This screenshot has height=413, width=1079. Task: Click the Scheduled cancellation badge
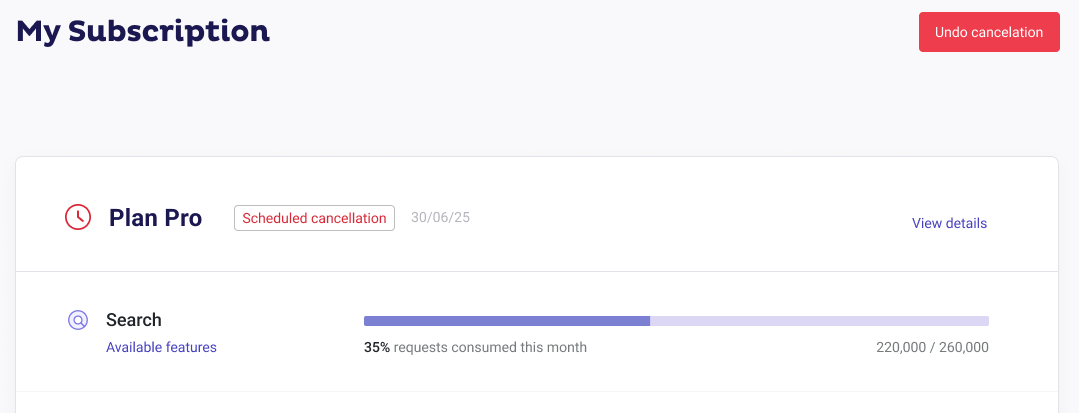point(314,218)
